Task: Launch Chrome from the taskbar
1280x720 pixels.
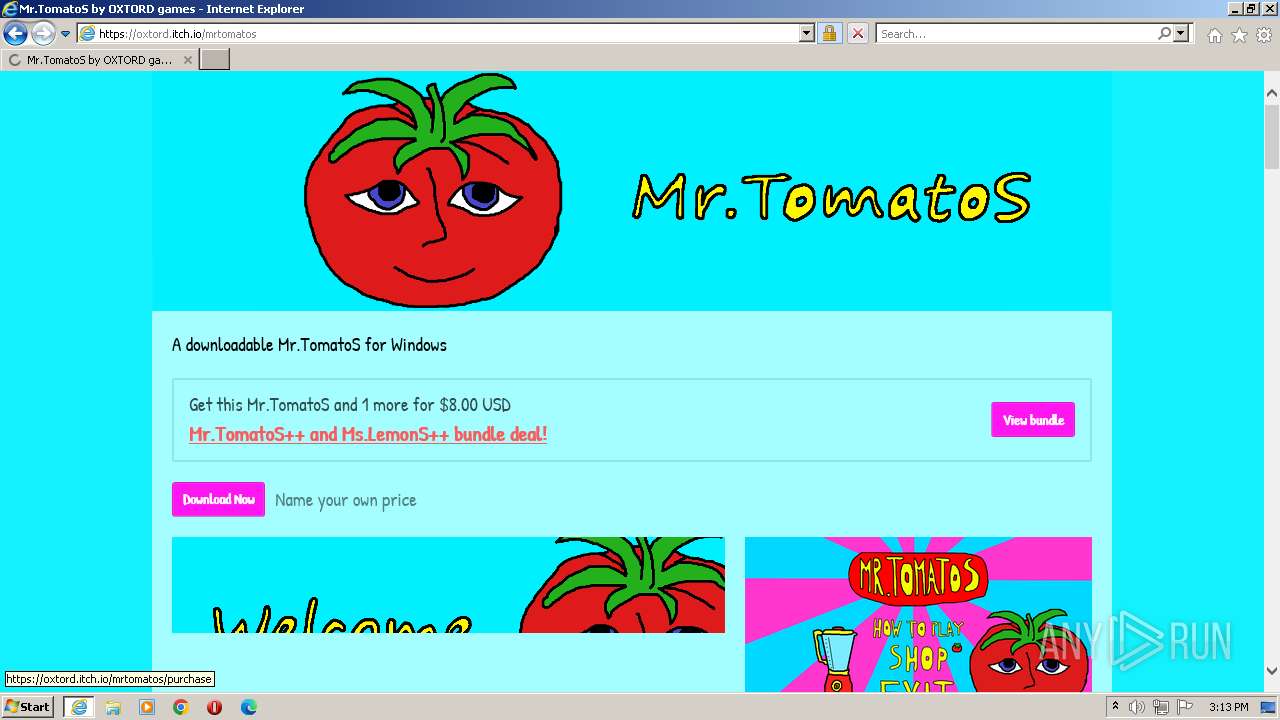Action: [x=181, y=707]
